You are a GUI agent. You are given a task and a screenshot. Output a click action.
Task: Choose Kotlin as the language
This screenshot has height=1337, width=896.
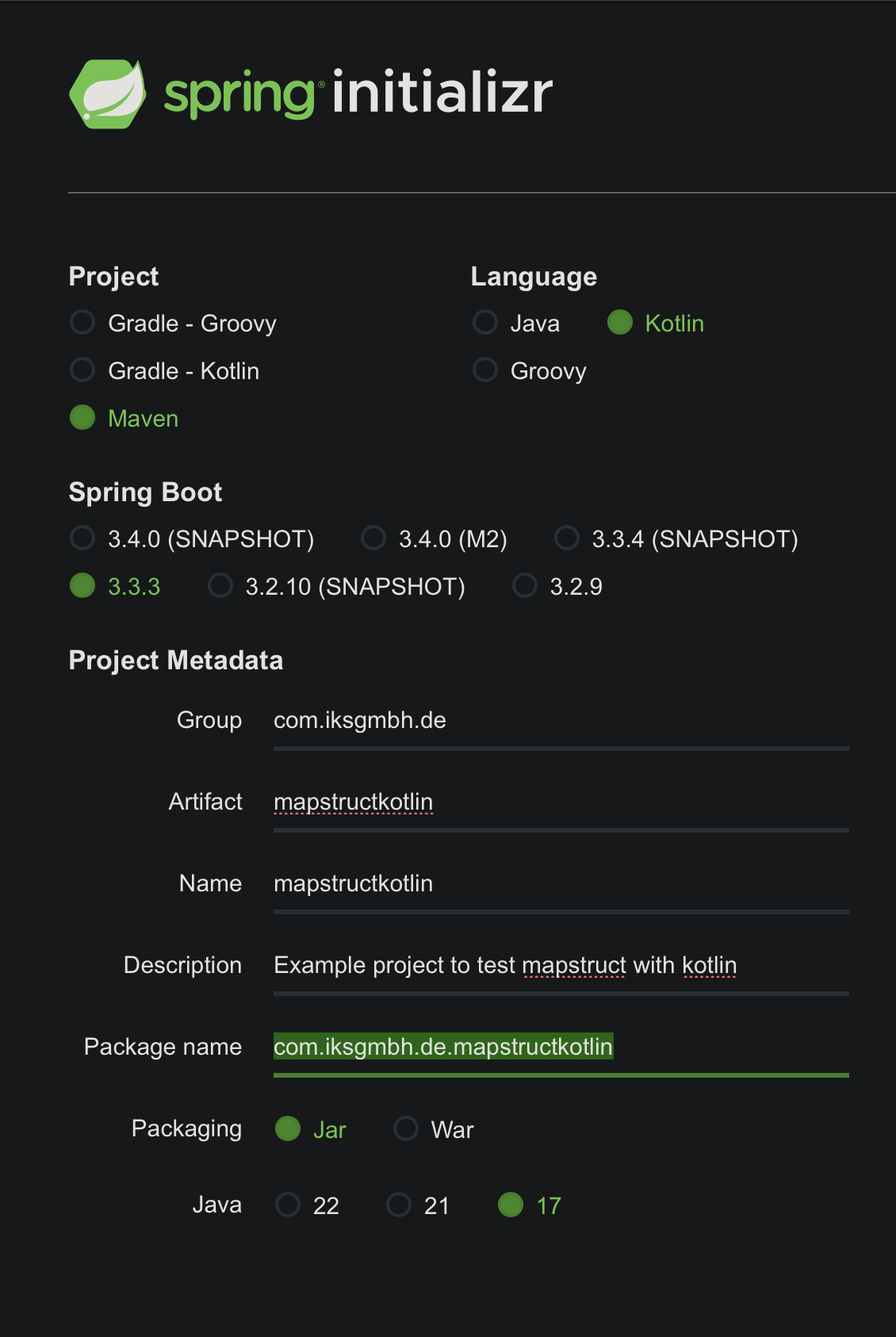tap(621, 323)
